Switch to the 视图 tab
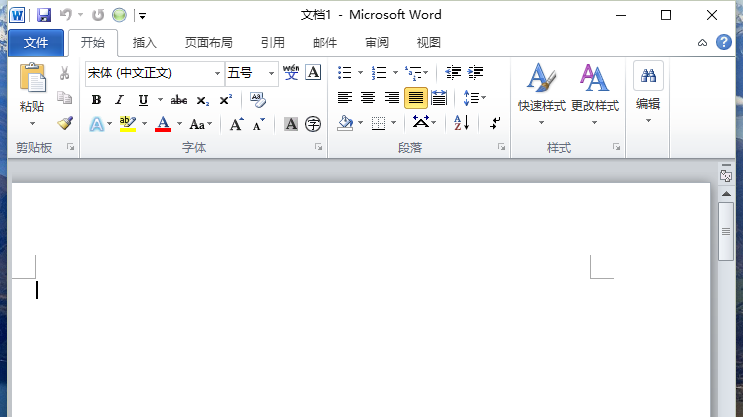 coord(428,43)
